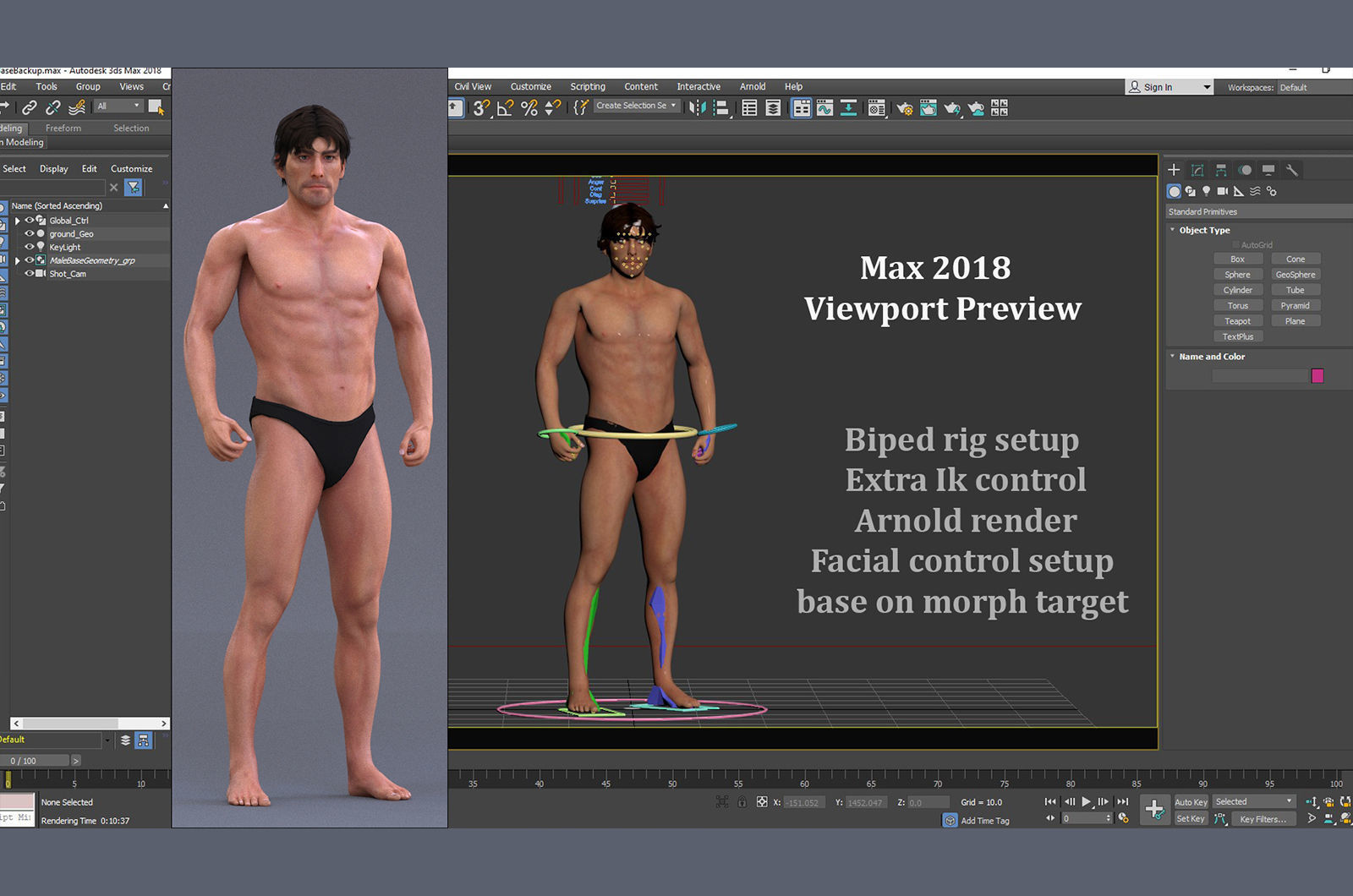Switch to the Motion panel tab
This screenshot has height=896, width=1353.
(1245, 170)
